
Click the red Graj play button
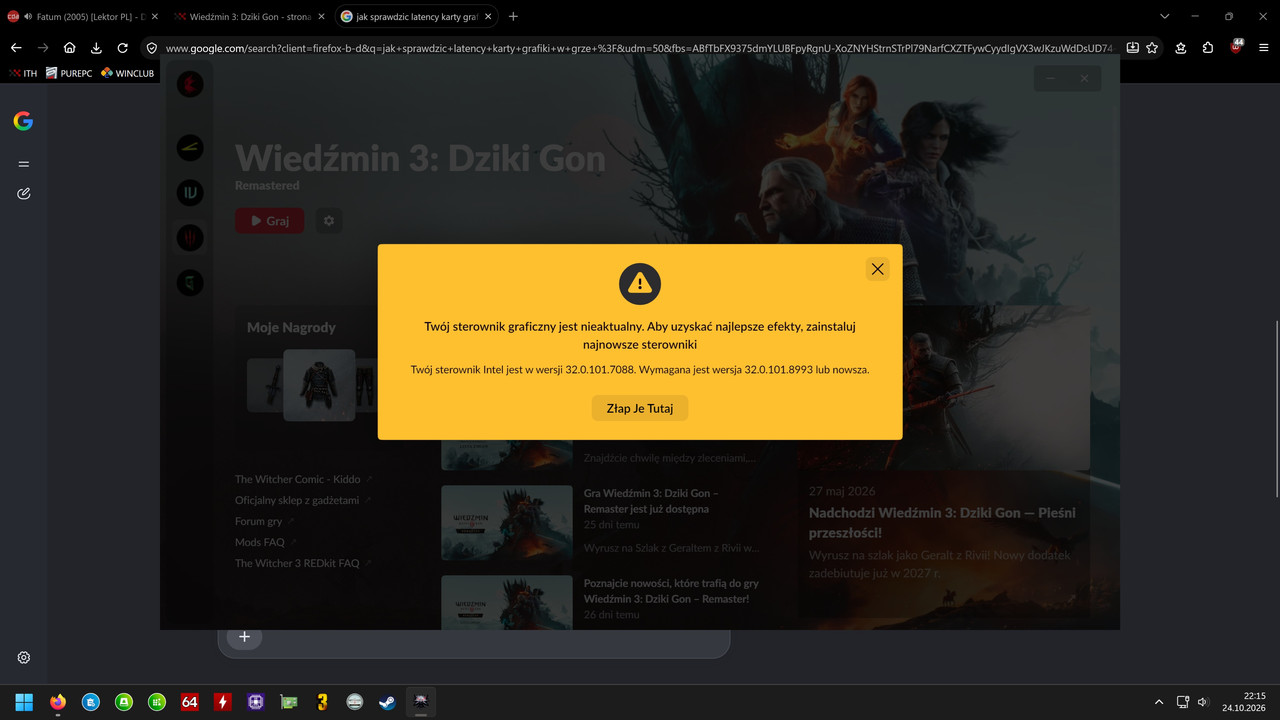[269, 220]
